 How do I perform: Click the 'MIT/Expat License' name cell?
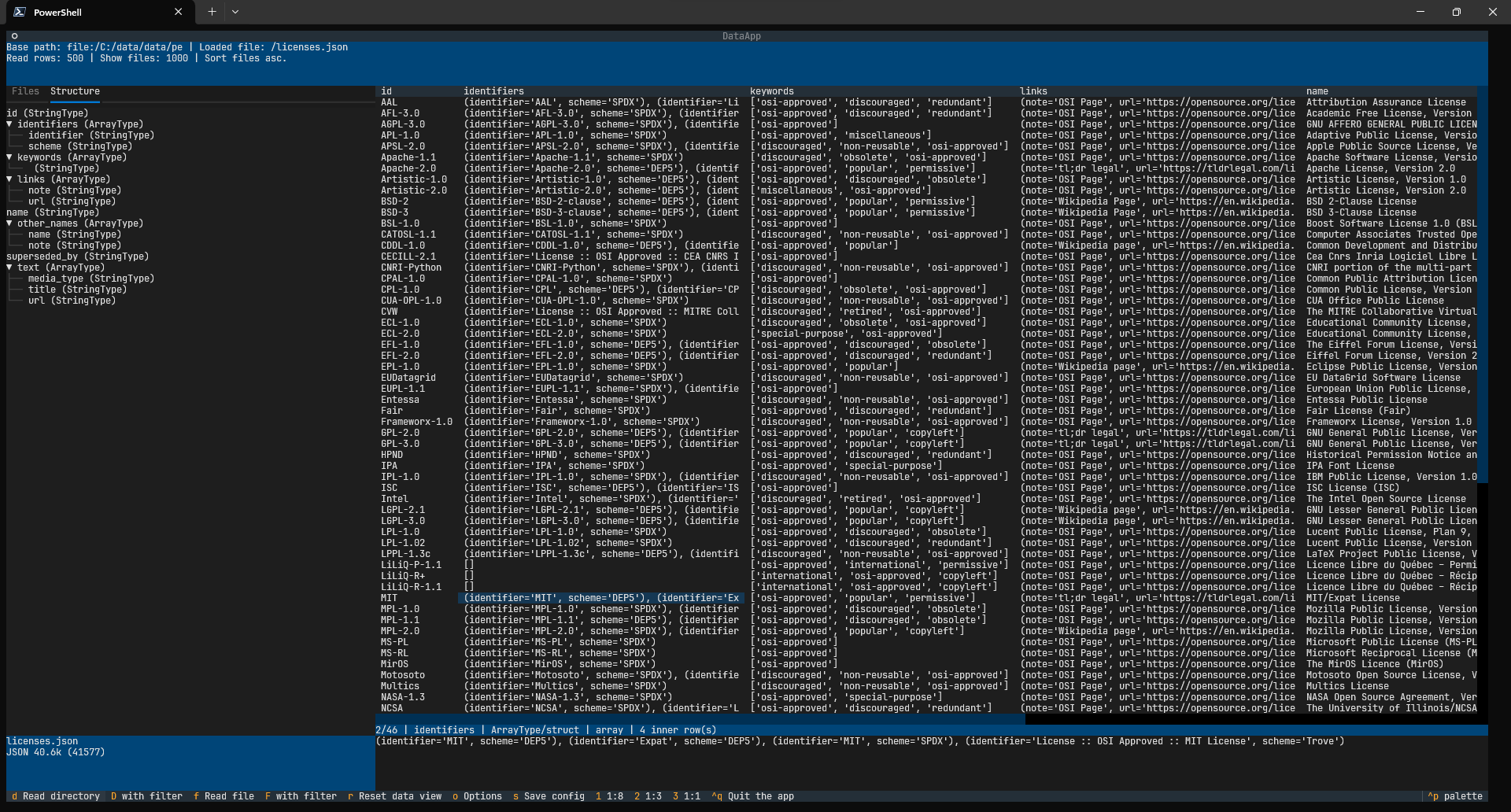pyautogui.click(x=1354, y=598)
